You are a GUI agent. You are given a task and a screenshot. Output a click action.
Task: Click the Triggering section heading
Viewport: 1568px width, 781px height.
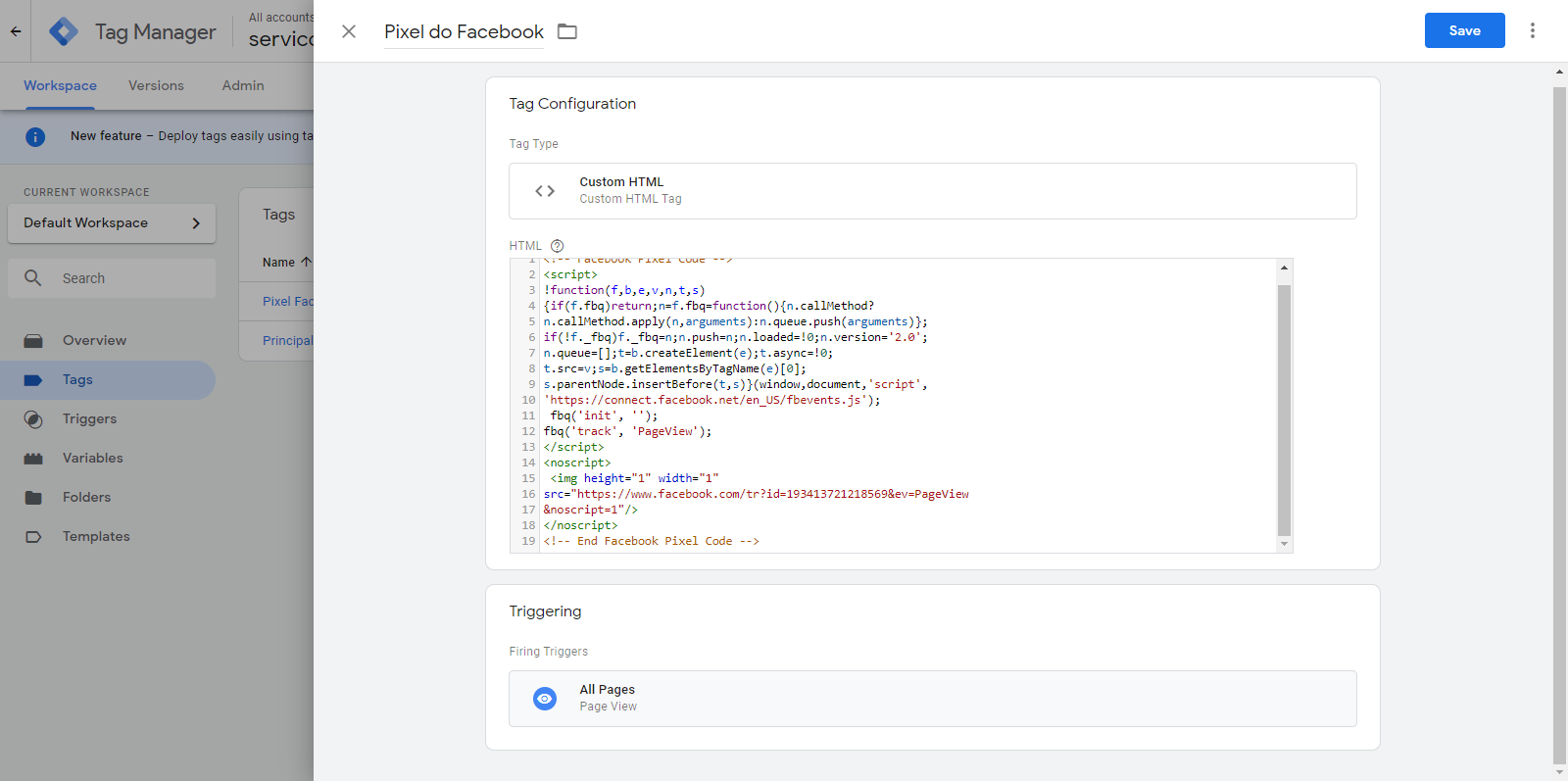tap(545, 611)
